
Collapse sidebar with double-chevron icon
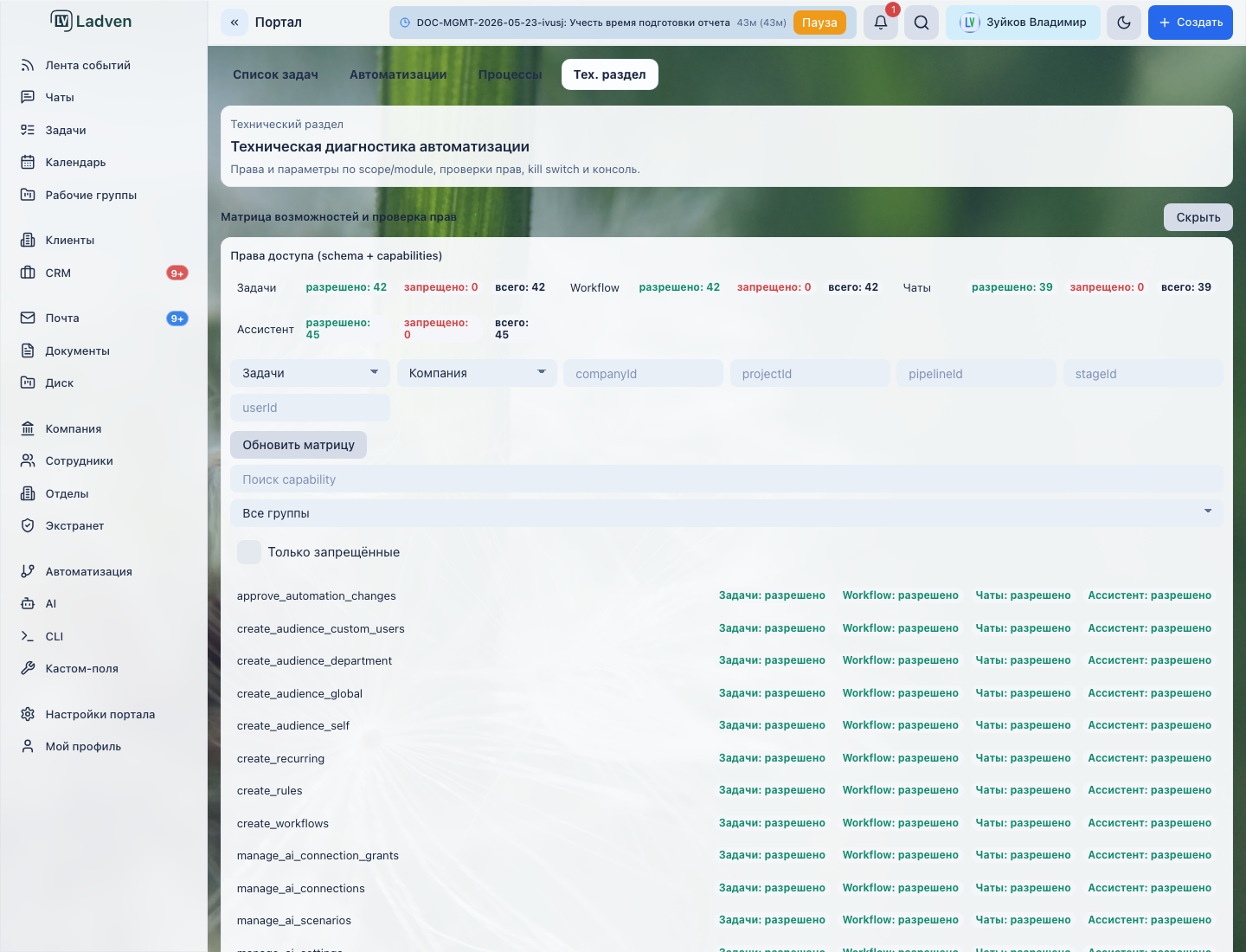tap(234, 23)
